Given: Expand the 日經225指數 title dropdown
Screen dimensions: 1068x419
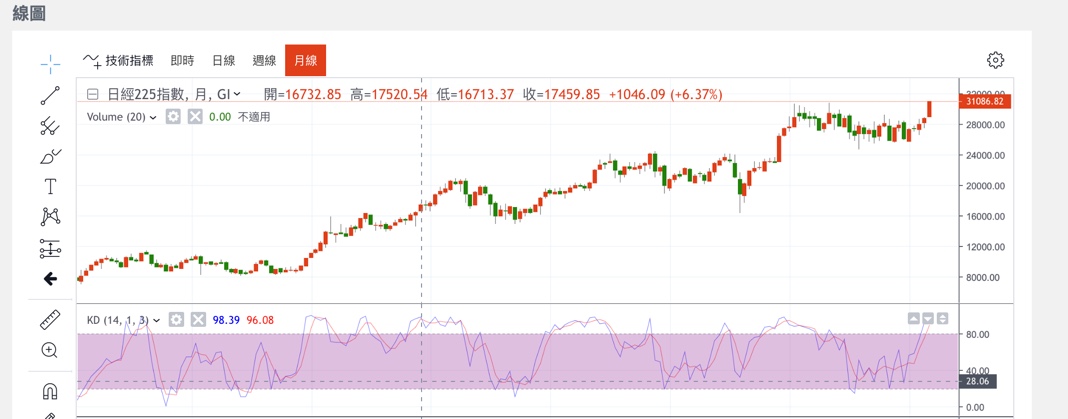Looking at the screenshot, I should point(237,95).
